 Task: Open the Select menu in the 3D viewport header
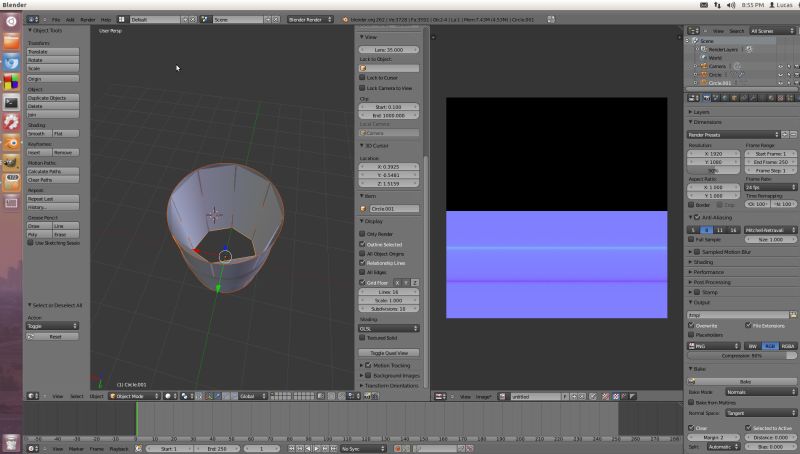(77, 396)
